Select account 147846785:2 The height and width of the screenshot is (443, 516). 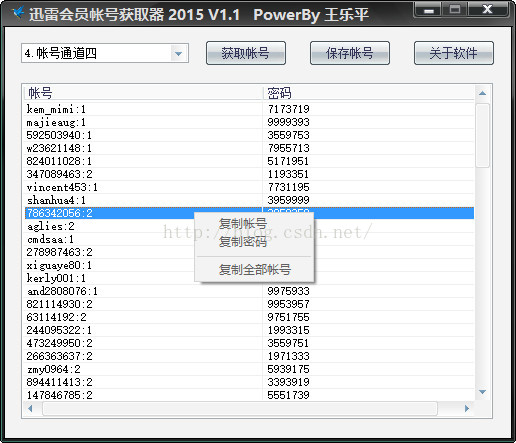[59, 395]
